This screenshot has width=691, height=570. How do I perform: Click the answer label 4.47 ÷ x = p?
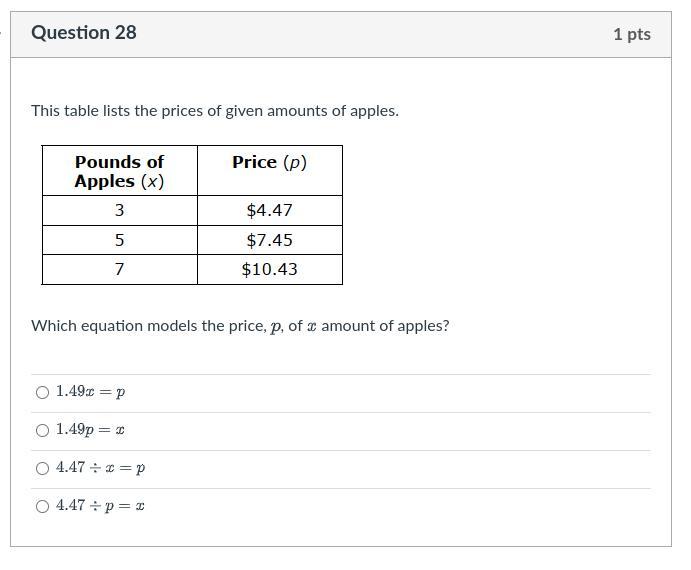pyautogui.click(x=101, y=469)
